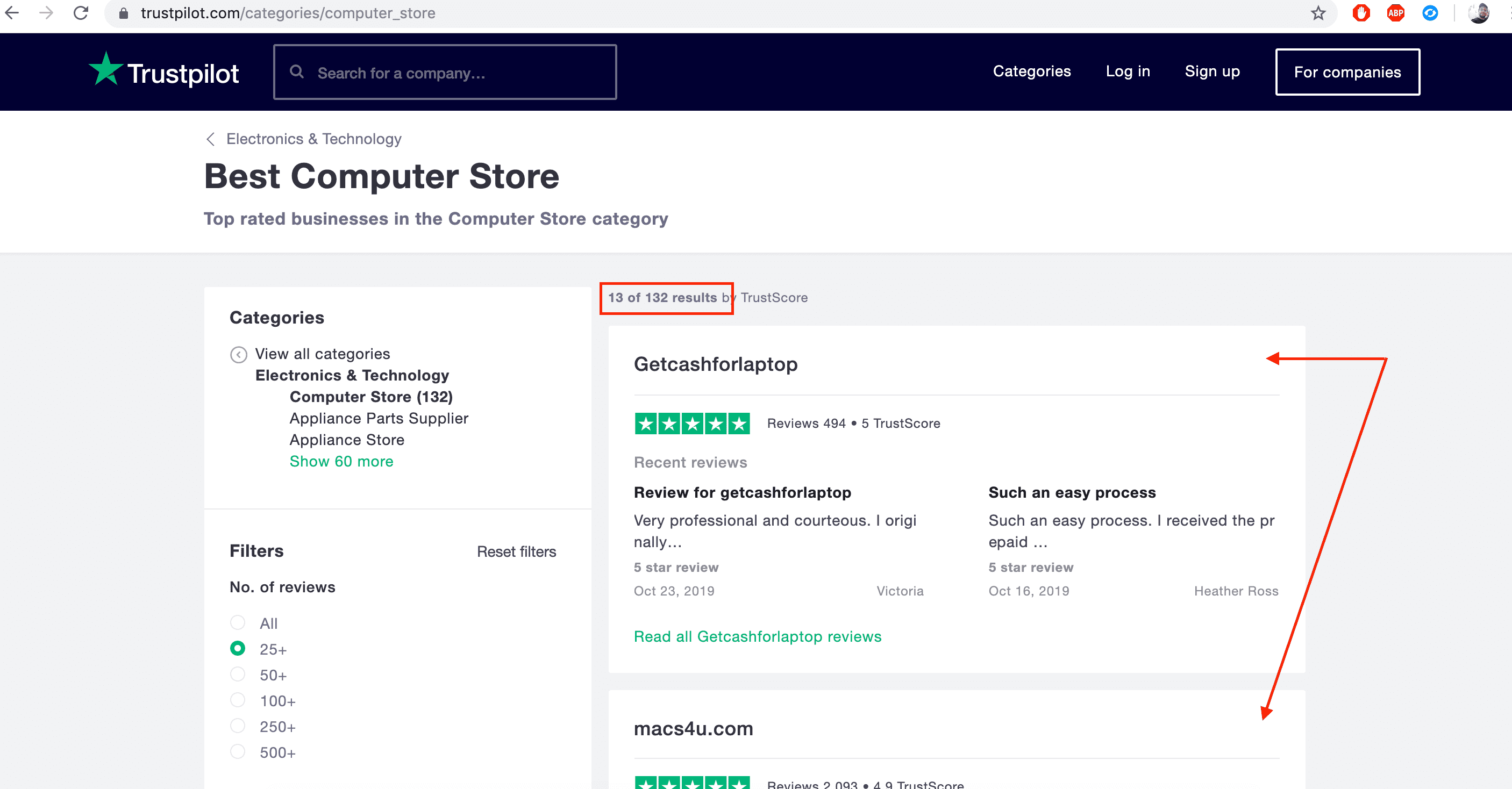Select Appliance Parts Supplier category
The width and height of the screenshot is (1512, 789).
379,418
